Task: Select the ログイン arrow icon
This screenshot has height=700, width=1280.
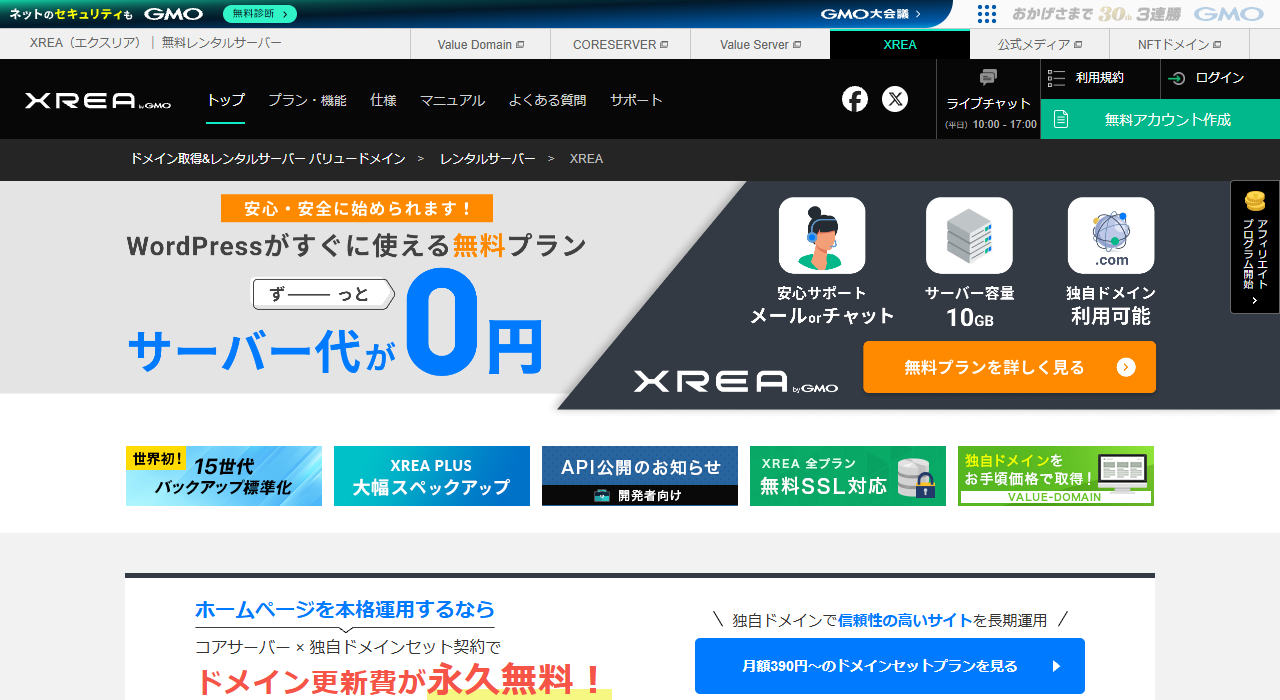Action: 1174,79
